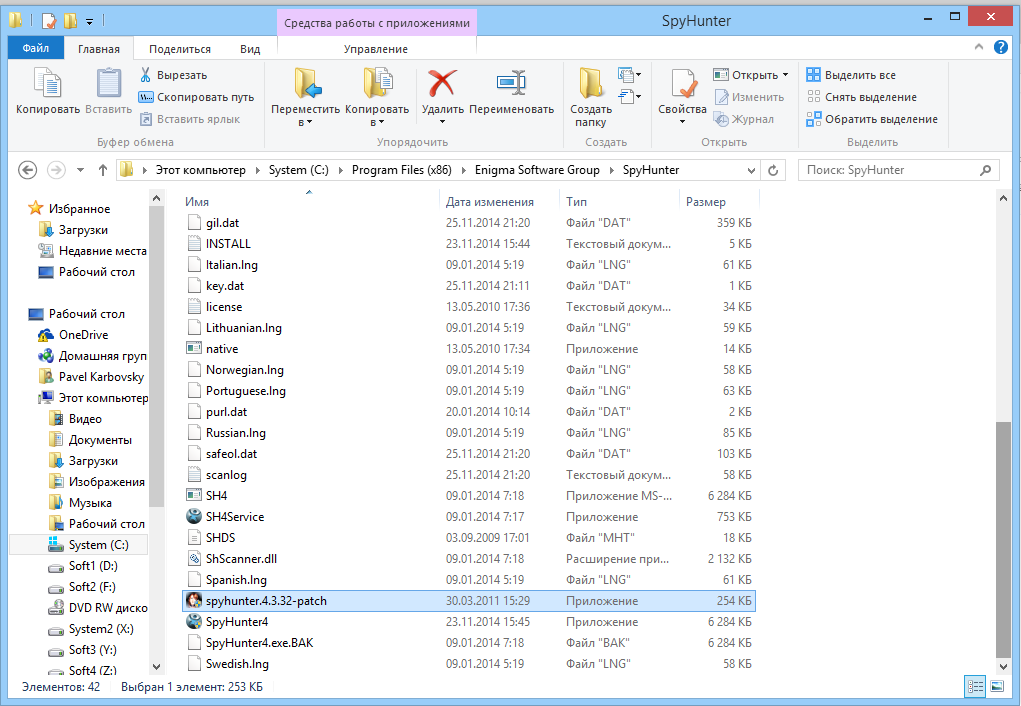This screenshot has width=1021, height=706.
Task: Open DVD RW drive in navigation pane
Action: (x=98, y=608)
